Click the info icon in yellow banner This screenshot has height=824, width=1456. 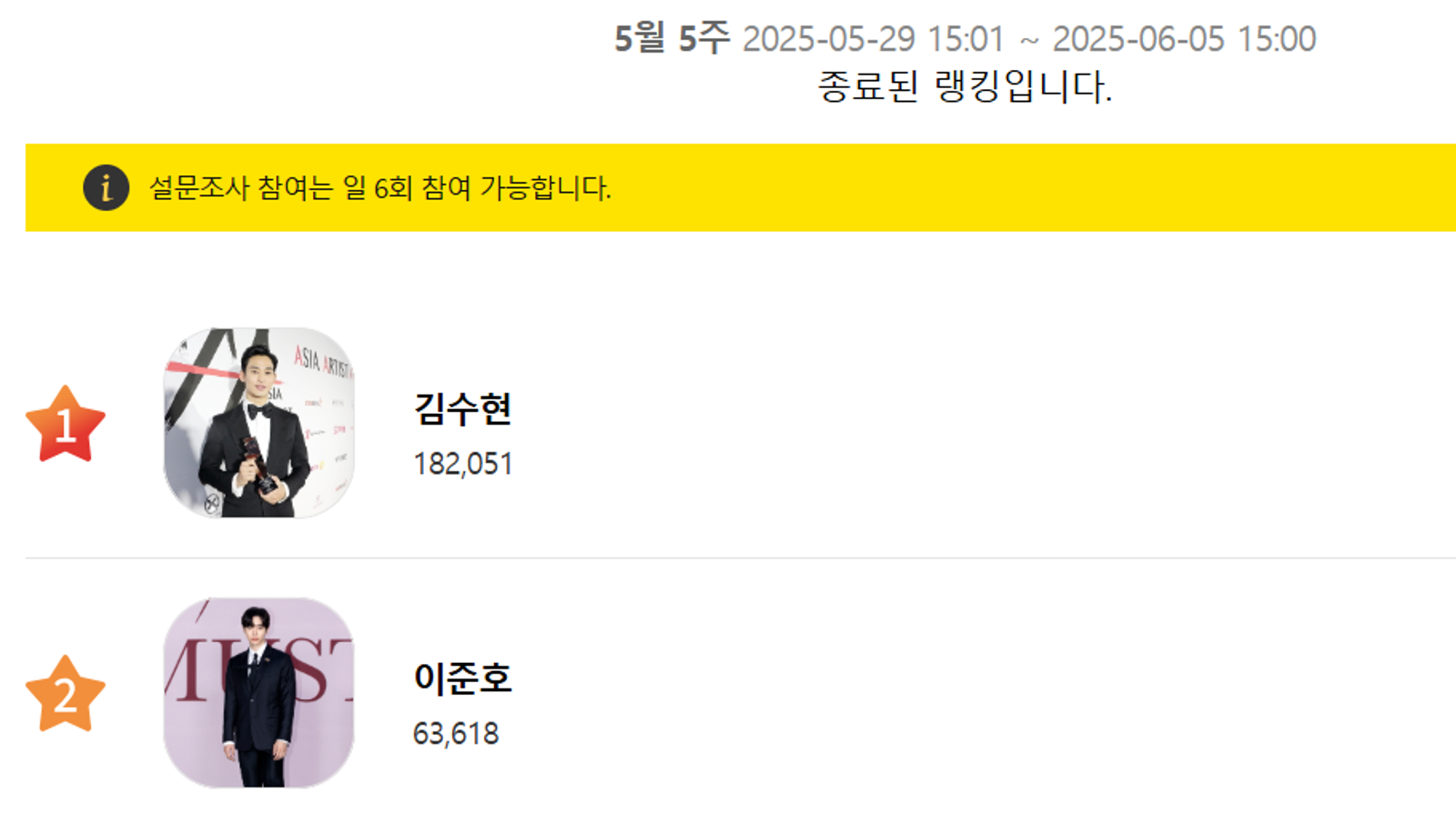click(106, 188)
